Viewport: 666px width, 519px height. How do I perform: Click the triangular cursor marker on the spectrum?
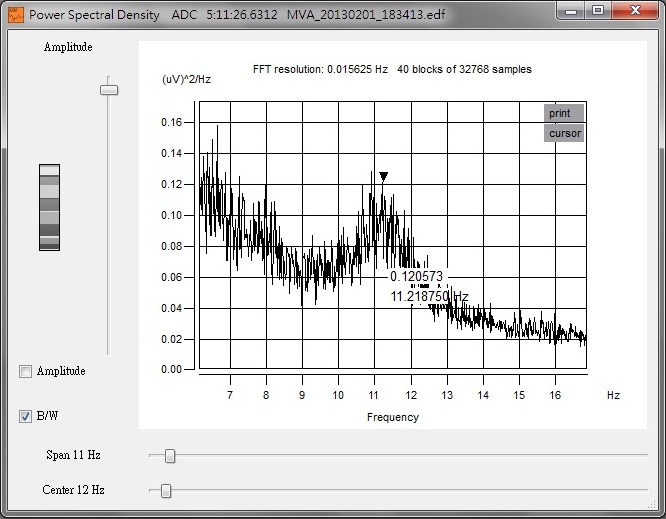click(384, 176)
